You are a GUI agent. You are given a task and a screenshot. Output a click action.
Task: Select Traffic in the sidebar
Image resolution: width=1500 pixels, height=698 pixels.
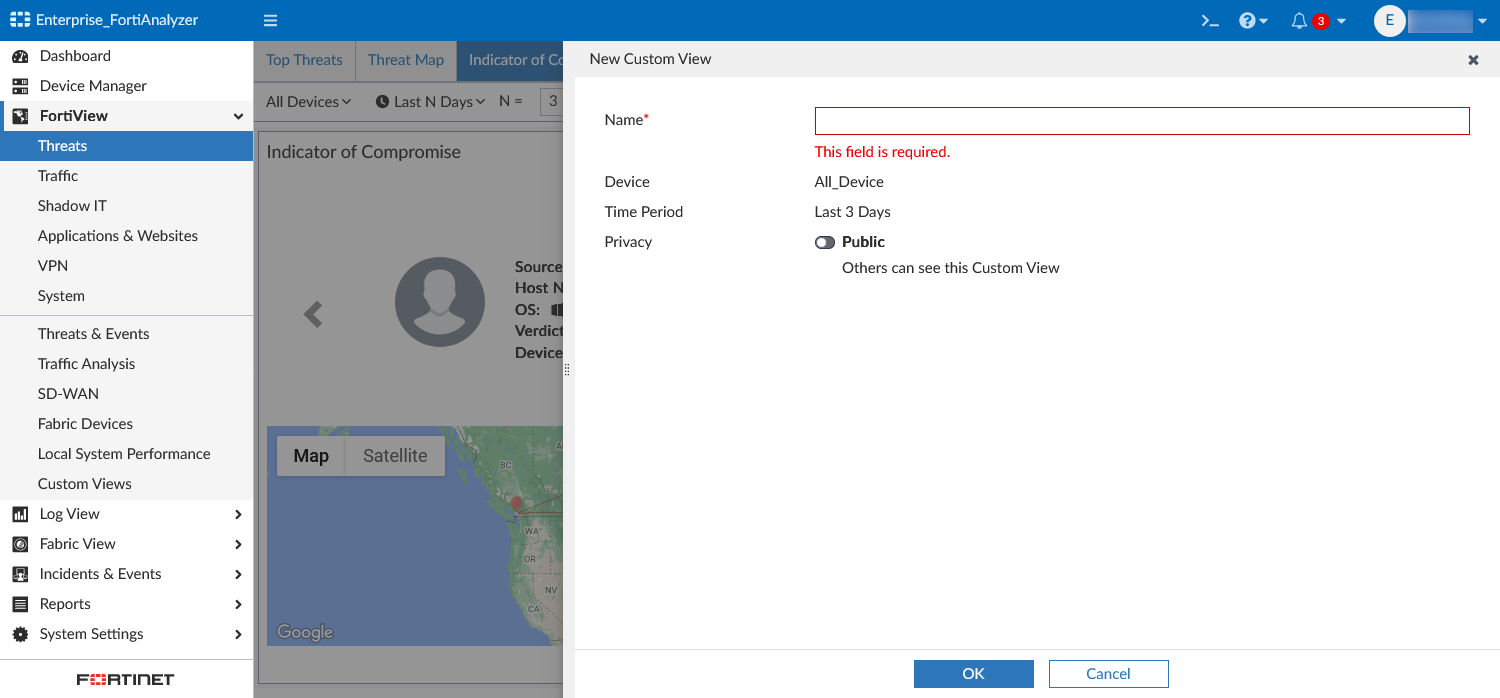(126, 176)
